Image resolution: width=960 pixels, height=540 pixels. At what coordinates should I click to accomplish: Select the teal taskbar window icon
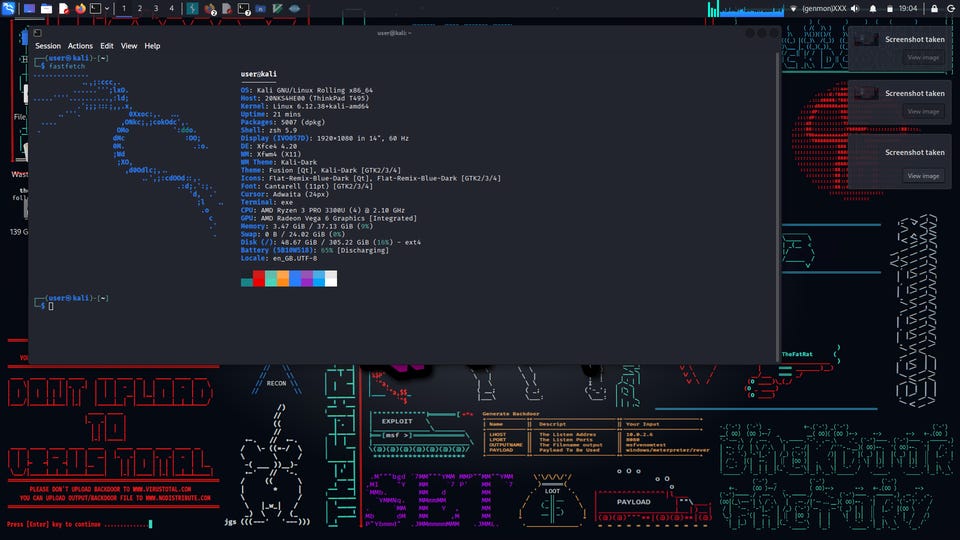(x=192, y=9)
